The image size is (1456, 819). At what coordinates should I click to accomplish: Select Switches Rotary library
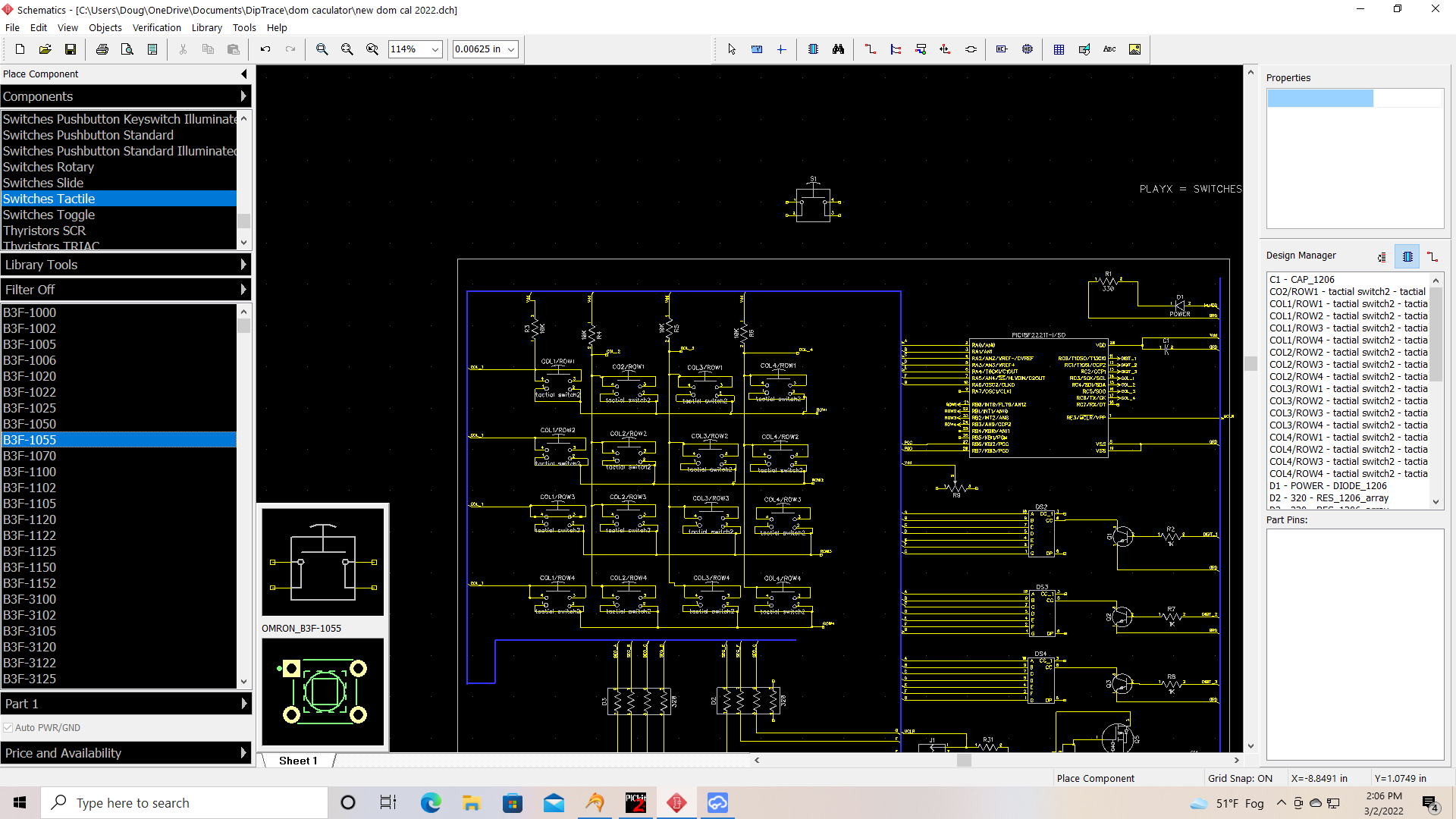point(119,167)
